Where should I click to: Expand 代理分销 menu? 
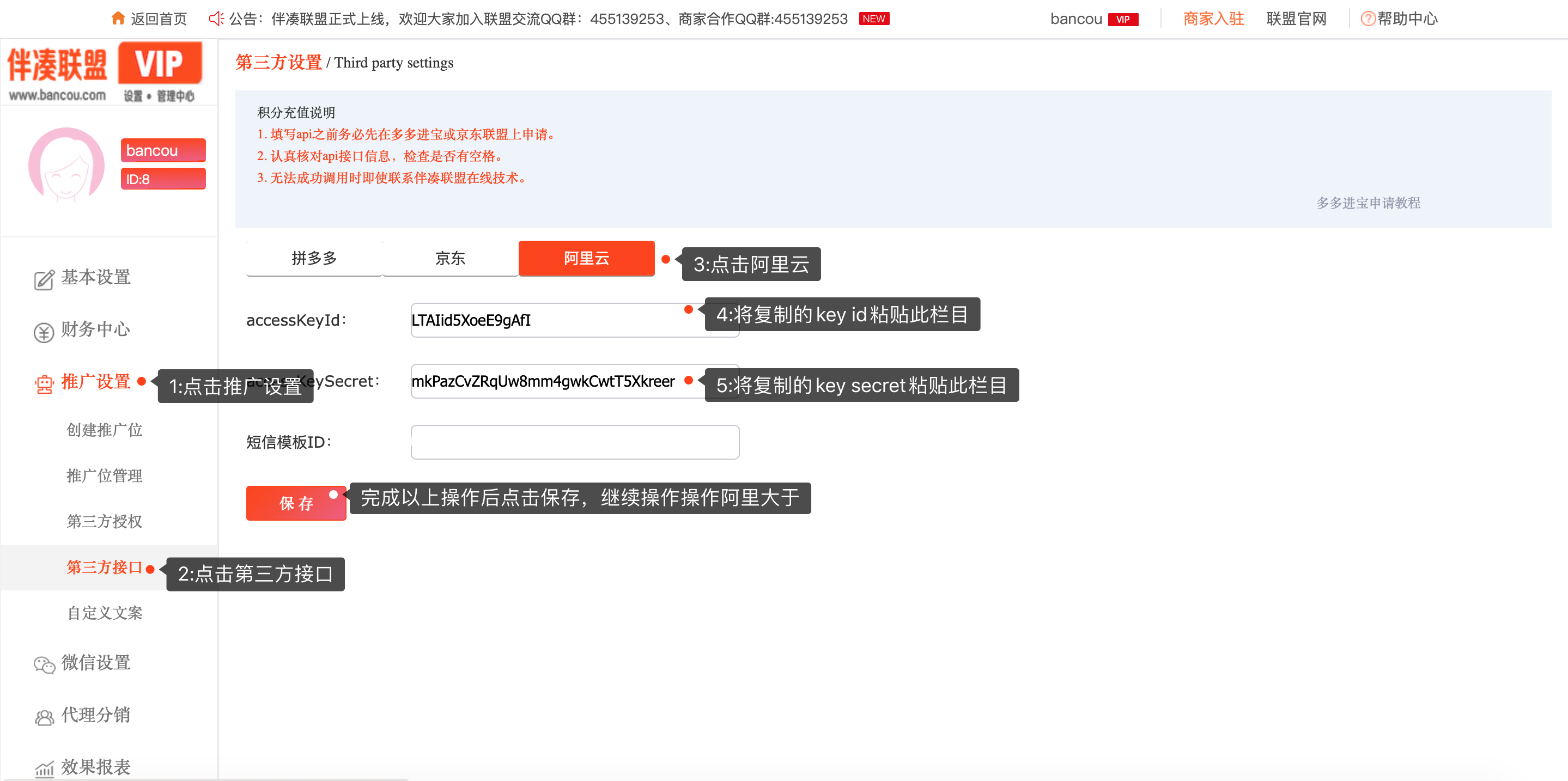click(x=95, y=715)
